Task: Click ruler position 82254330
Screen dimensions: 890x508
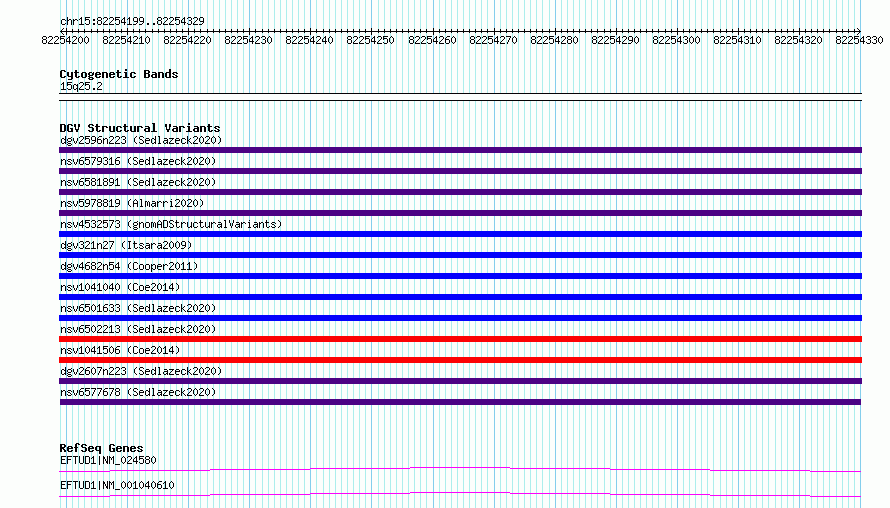Action: pyautogui.click(x=859, y=40)
